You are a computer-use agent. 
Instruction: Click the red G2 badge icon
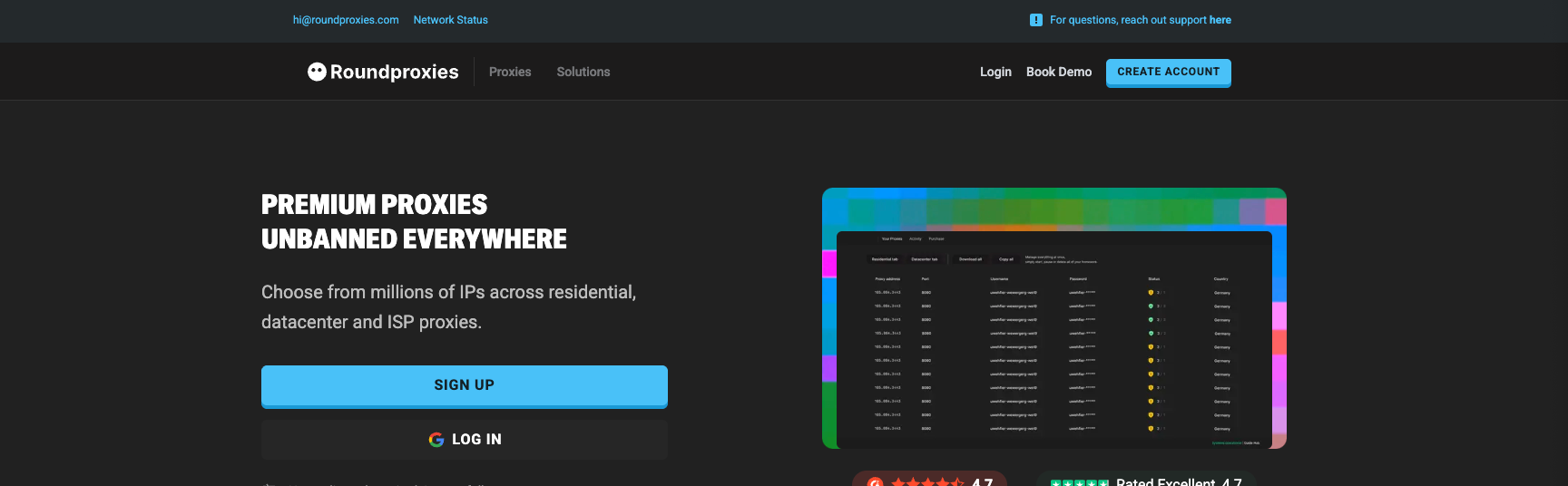coord(875,481)
